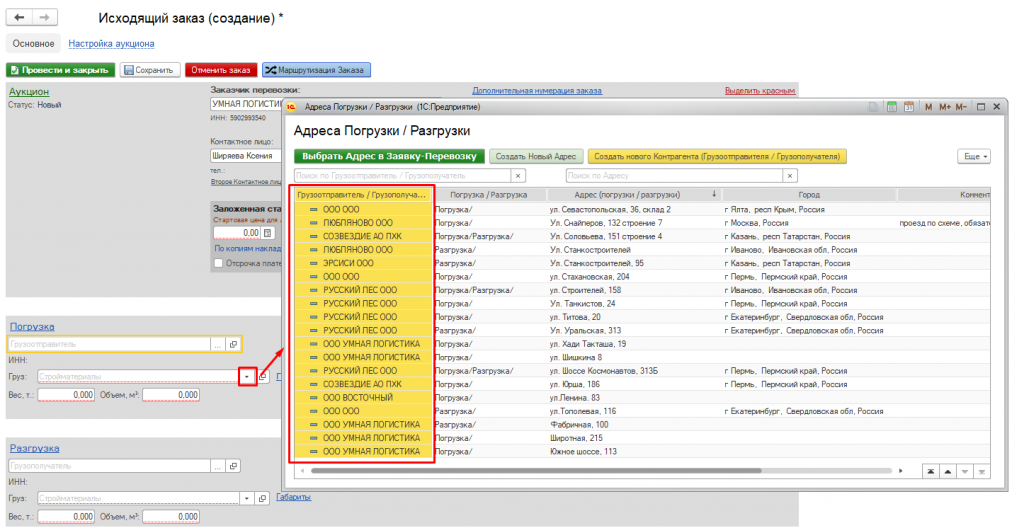
Task: Open the Разгрузка Груз field's open-form icon
Action: pyautogui.click(x=263, y=499)
